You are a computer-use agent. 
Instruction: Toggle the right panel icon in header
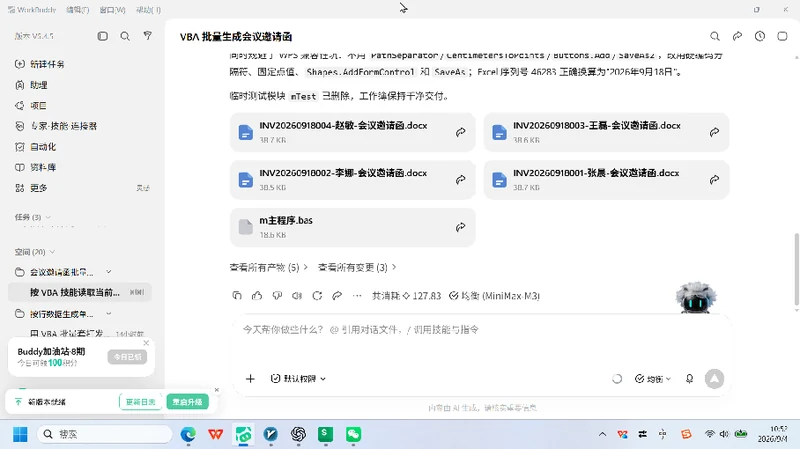(x=782, y=36)
